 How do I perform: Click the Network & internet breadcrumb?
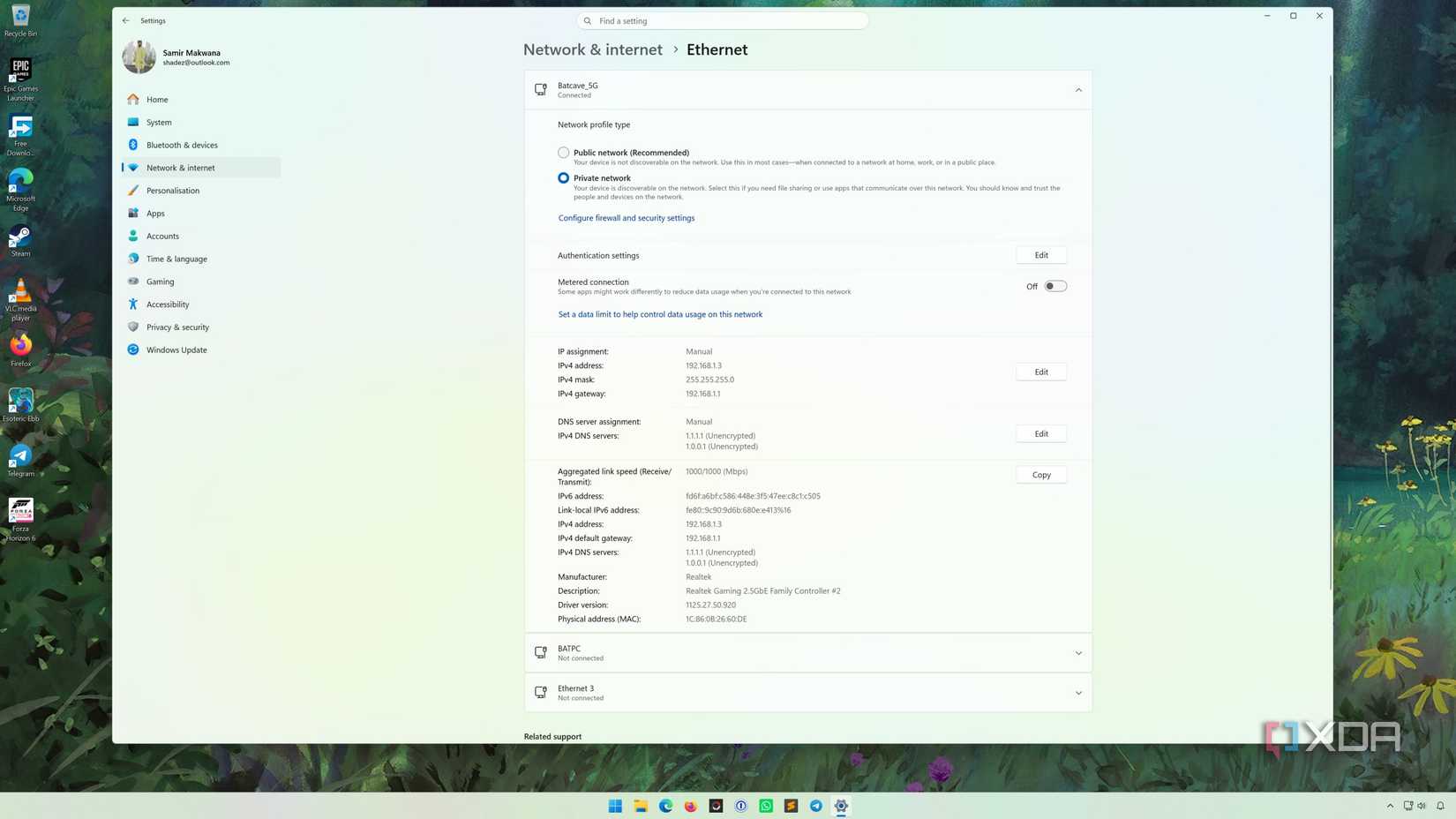point(593,49)
